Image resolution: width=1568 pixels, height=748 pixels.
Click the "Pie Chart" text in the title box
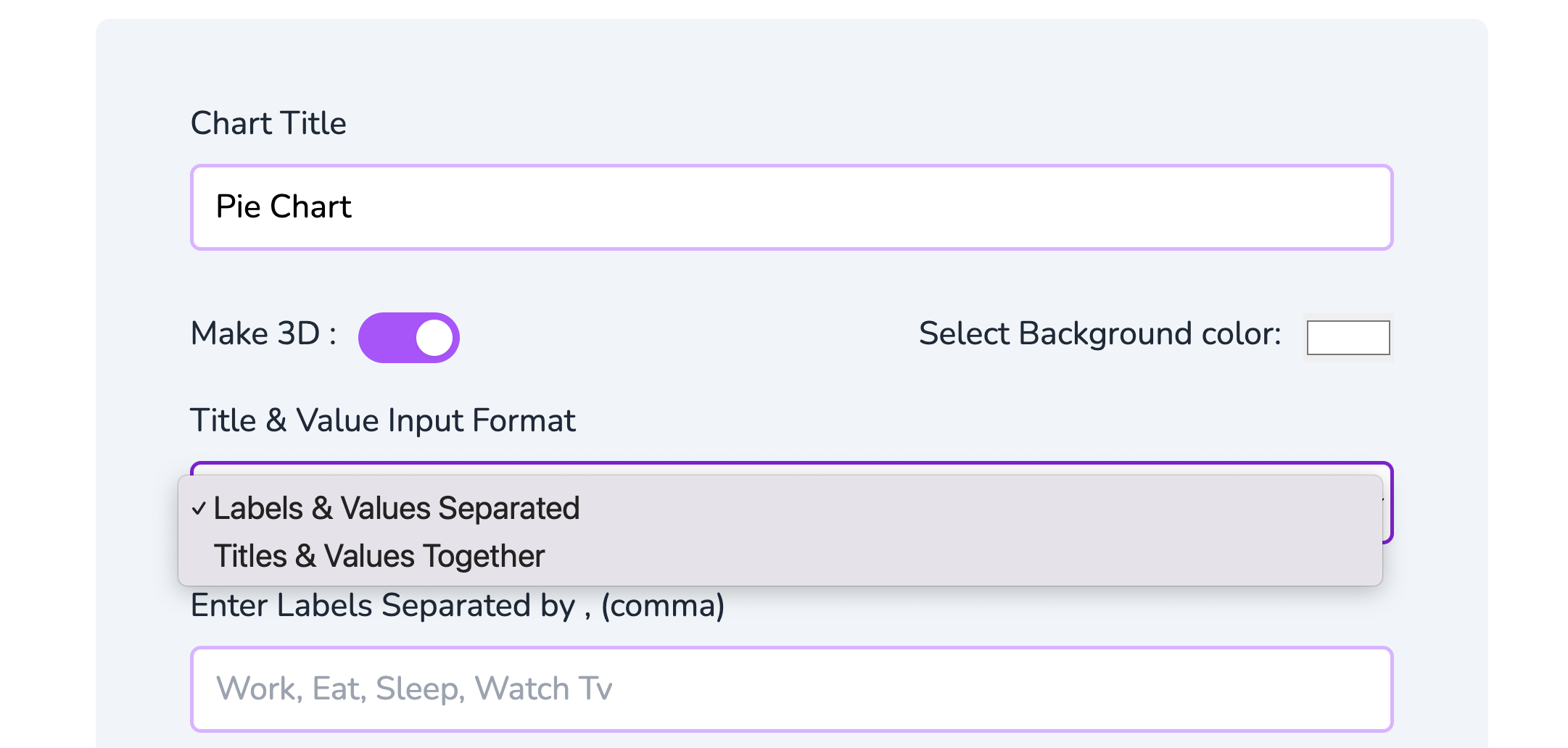tap(284, 207)
